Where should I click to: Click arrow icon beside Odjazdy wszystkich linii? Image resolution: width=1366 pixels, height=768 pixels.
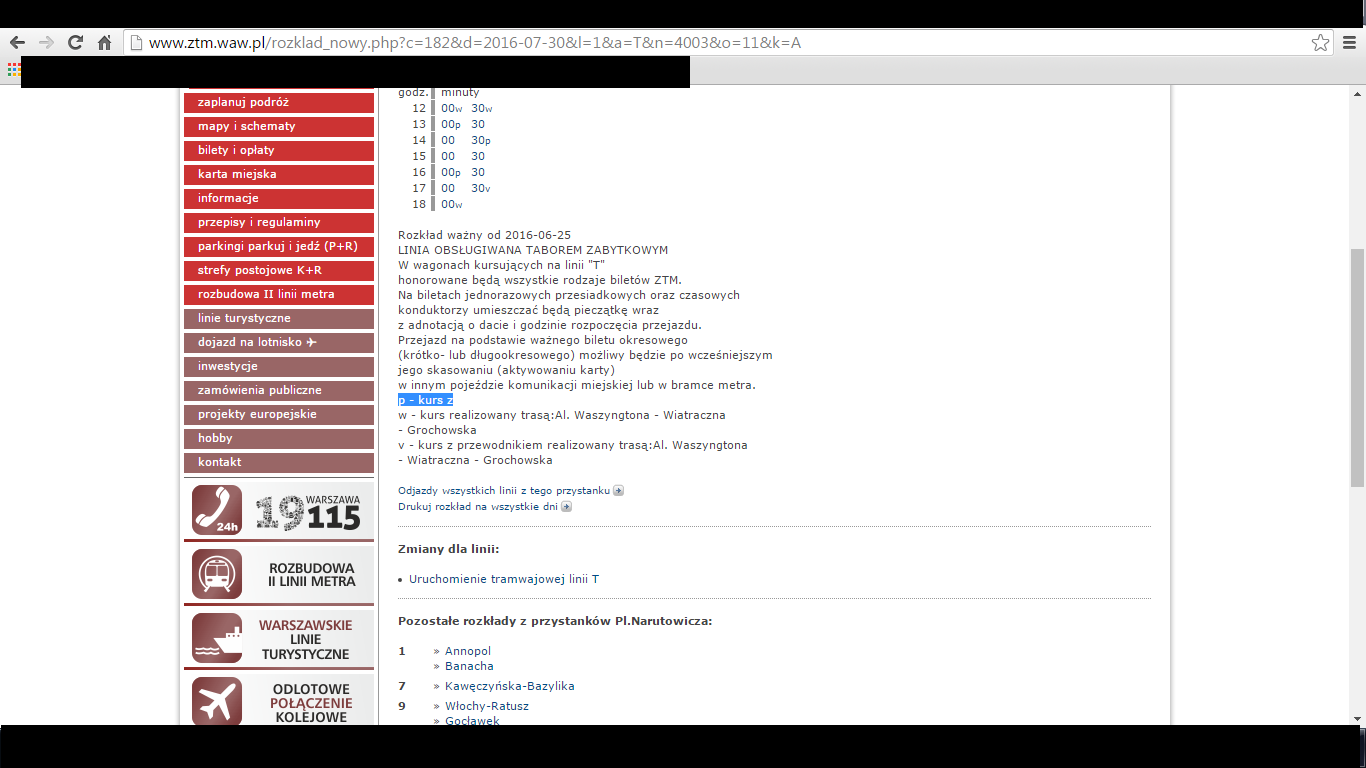(x=618, y=491)
